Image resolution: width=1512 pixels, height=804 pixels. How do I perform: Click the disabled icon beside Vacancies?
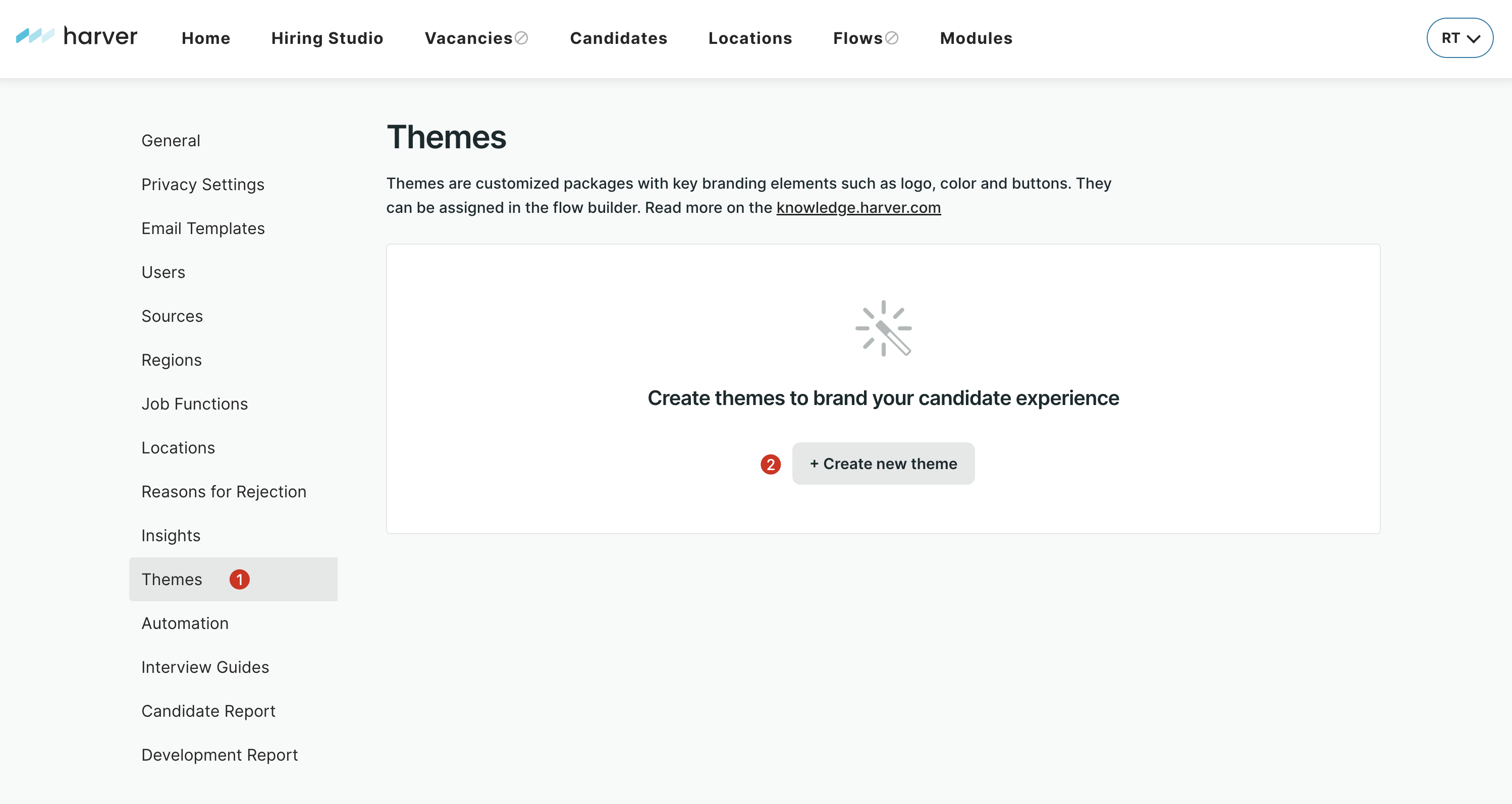(x=521, y=38)
